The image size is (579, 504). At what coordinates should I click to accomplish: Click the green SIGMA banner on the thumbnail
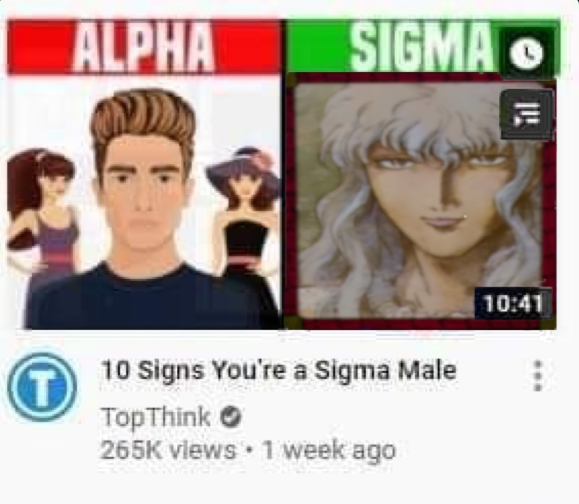392,47
